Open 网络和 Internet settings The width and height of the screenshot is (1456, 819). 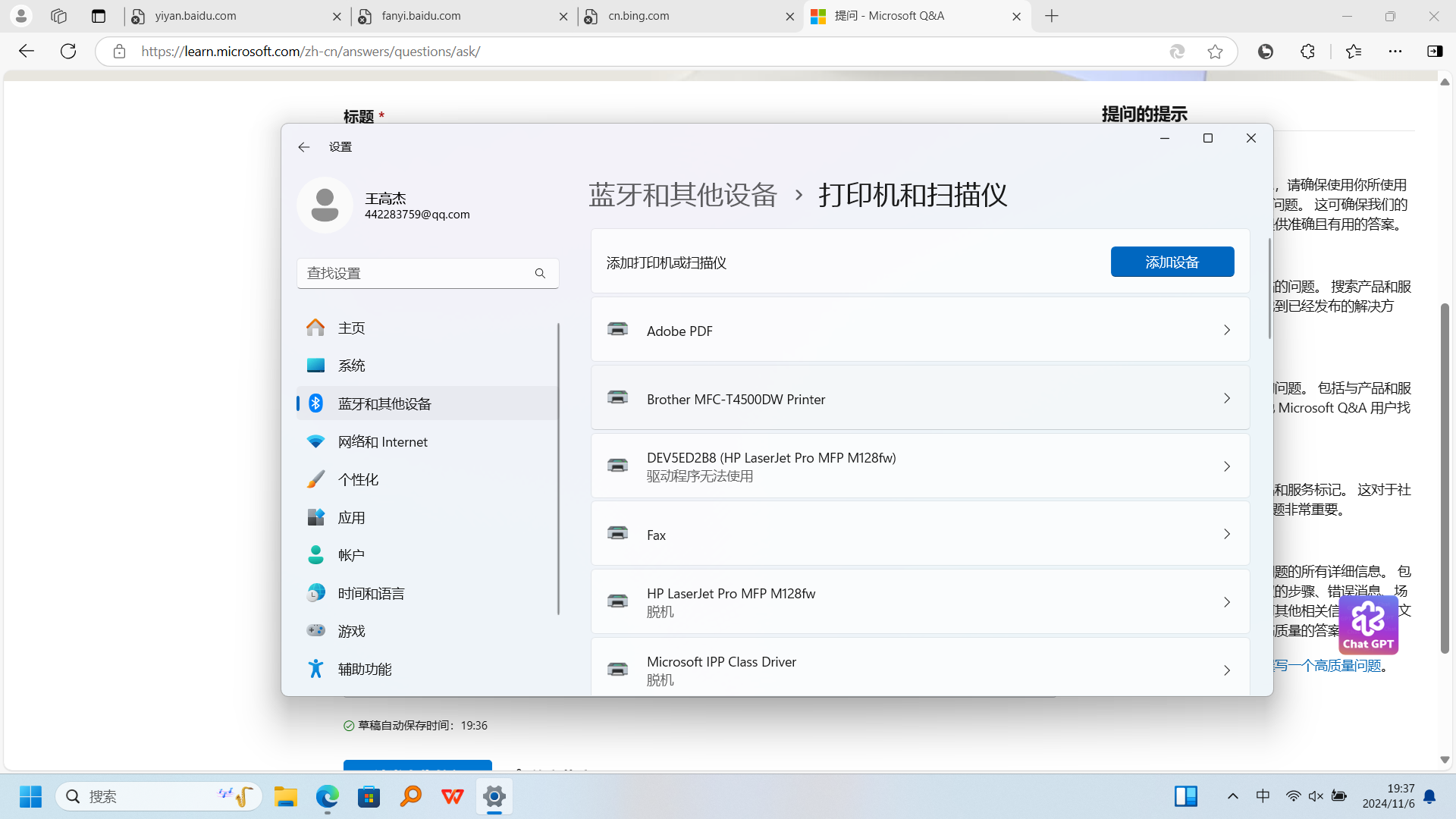[x=428, y=441]
